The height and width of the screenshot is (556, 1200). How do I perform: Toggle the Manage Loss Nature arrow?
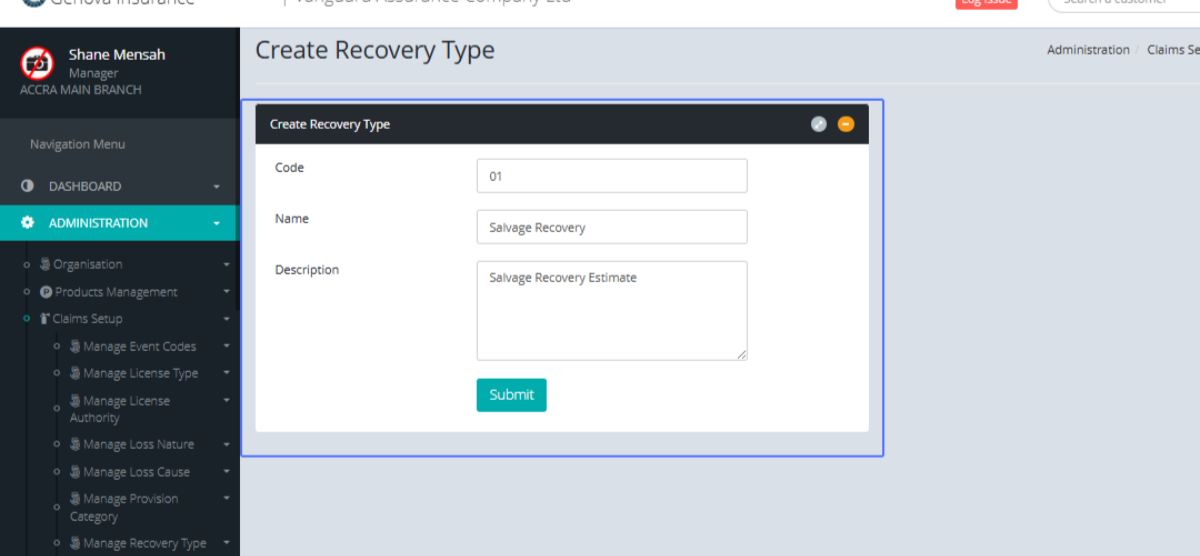pos(226,445)
